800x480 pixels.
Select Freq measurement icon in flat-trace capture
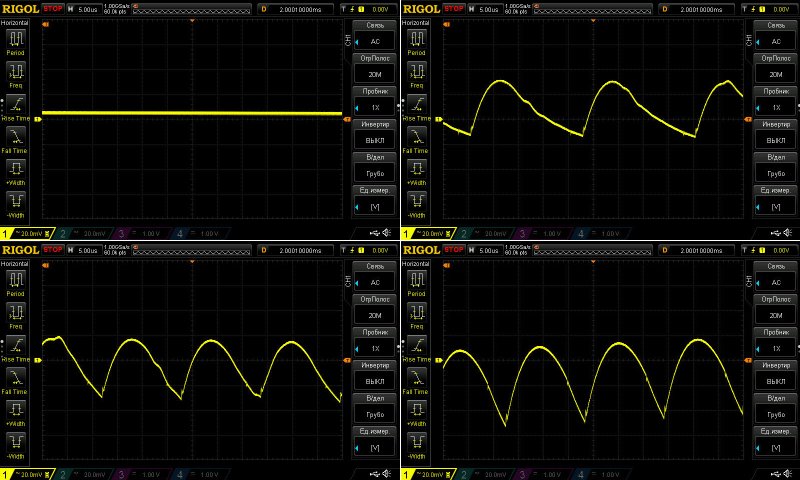coord(15,73)
